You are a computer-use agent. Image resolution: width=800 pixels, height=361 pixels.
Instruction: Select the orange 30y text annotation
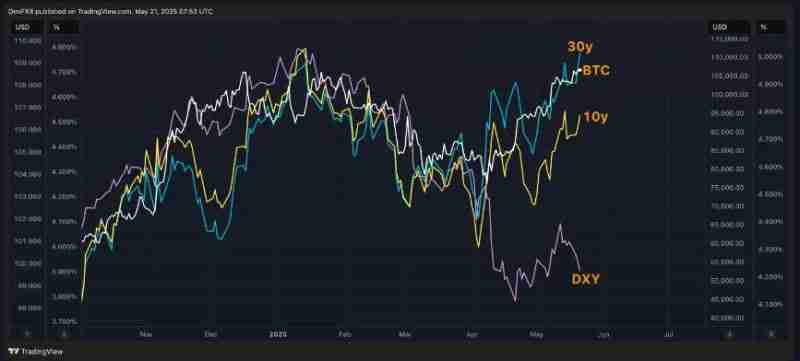point(580,47)
